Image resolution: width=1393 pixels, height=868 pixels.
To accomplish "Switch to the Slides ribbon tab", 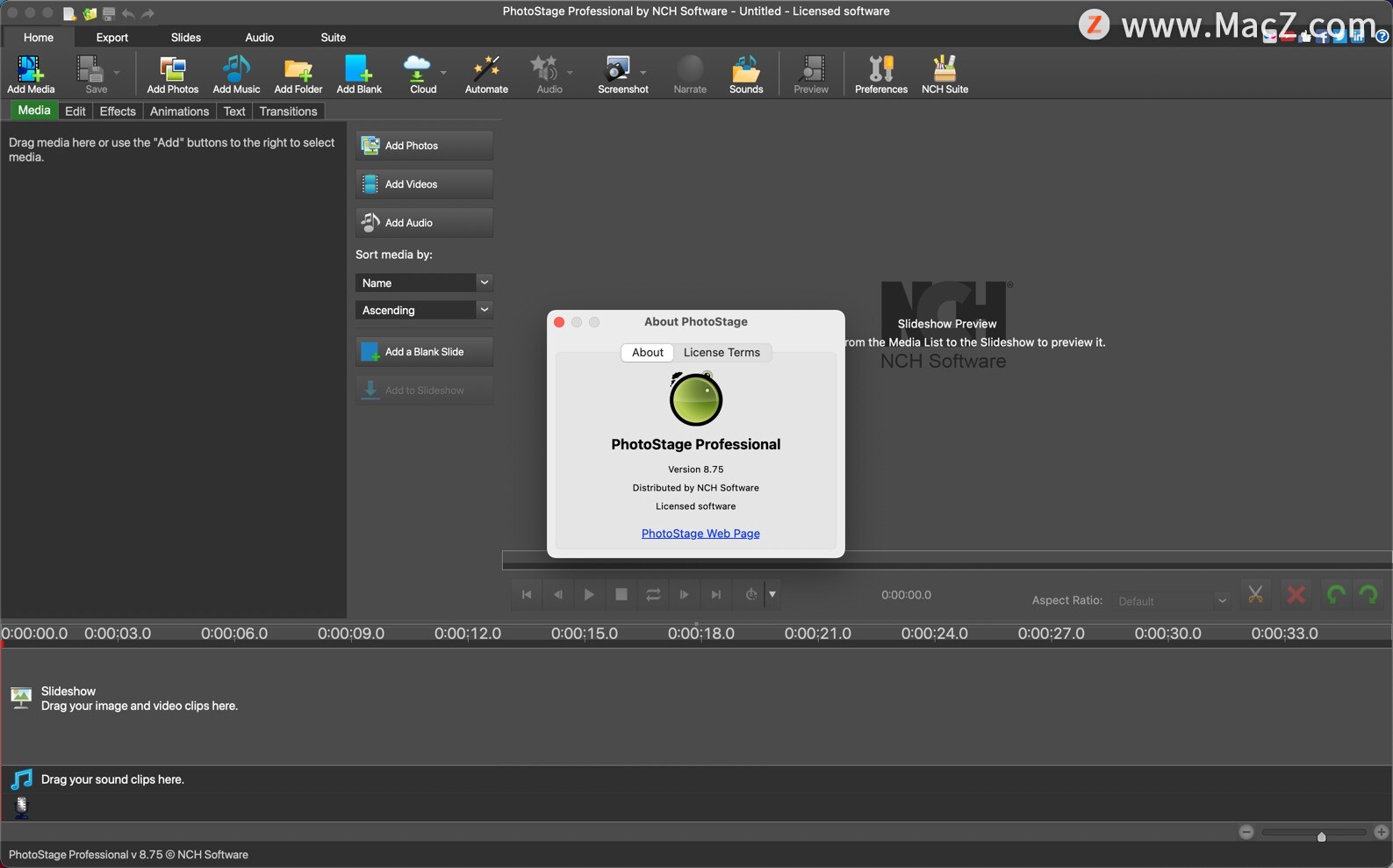I will point(186,37).
